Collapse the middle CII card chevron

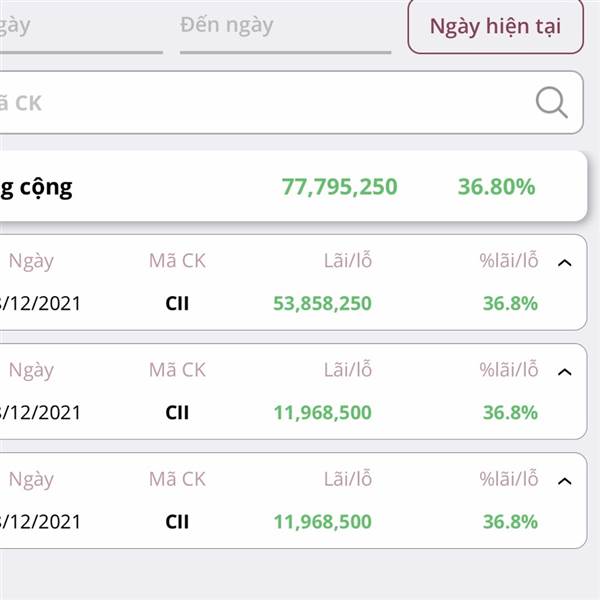pyautogui.click(x=565, y=372)
